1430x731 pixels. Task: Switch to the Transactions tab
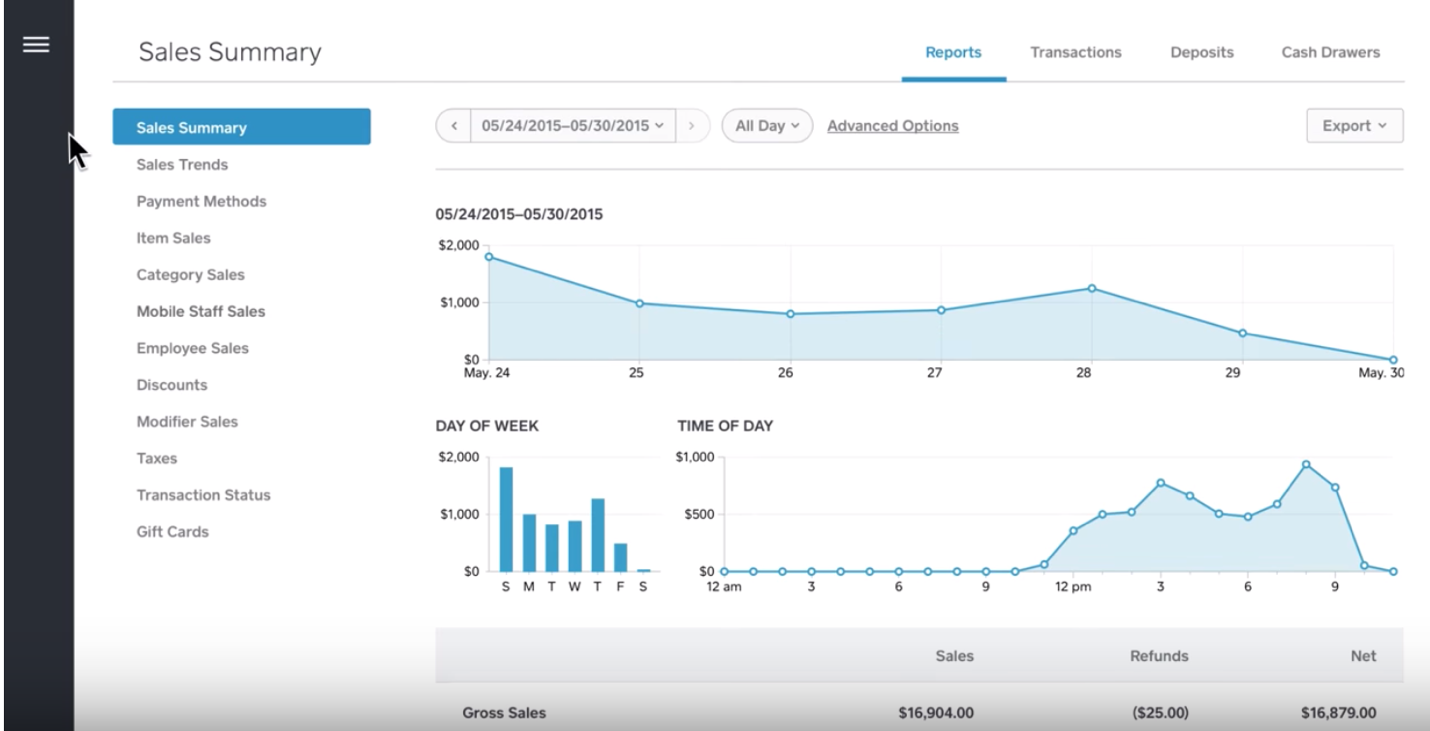tap(1075, 52)
